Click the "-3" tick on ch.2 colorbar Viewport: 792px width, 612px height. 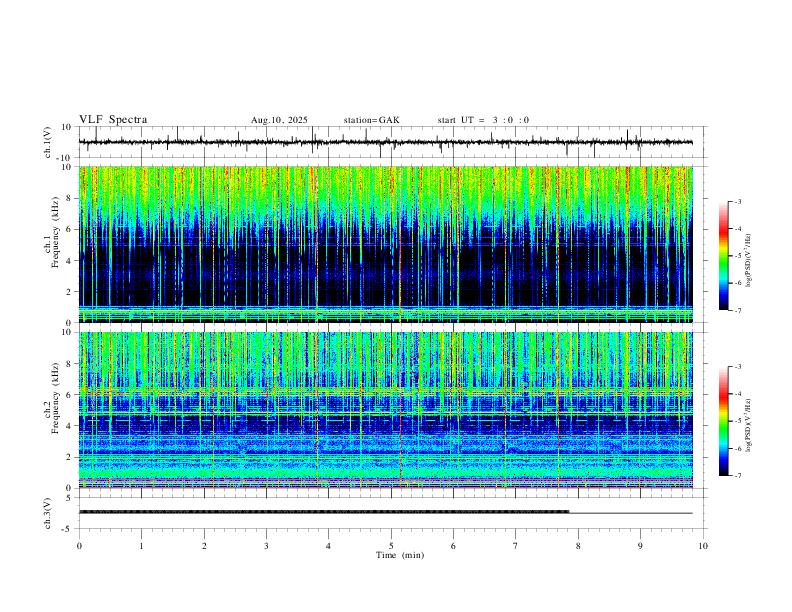point(737,367)
